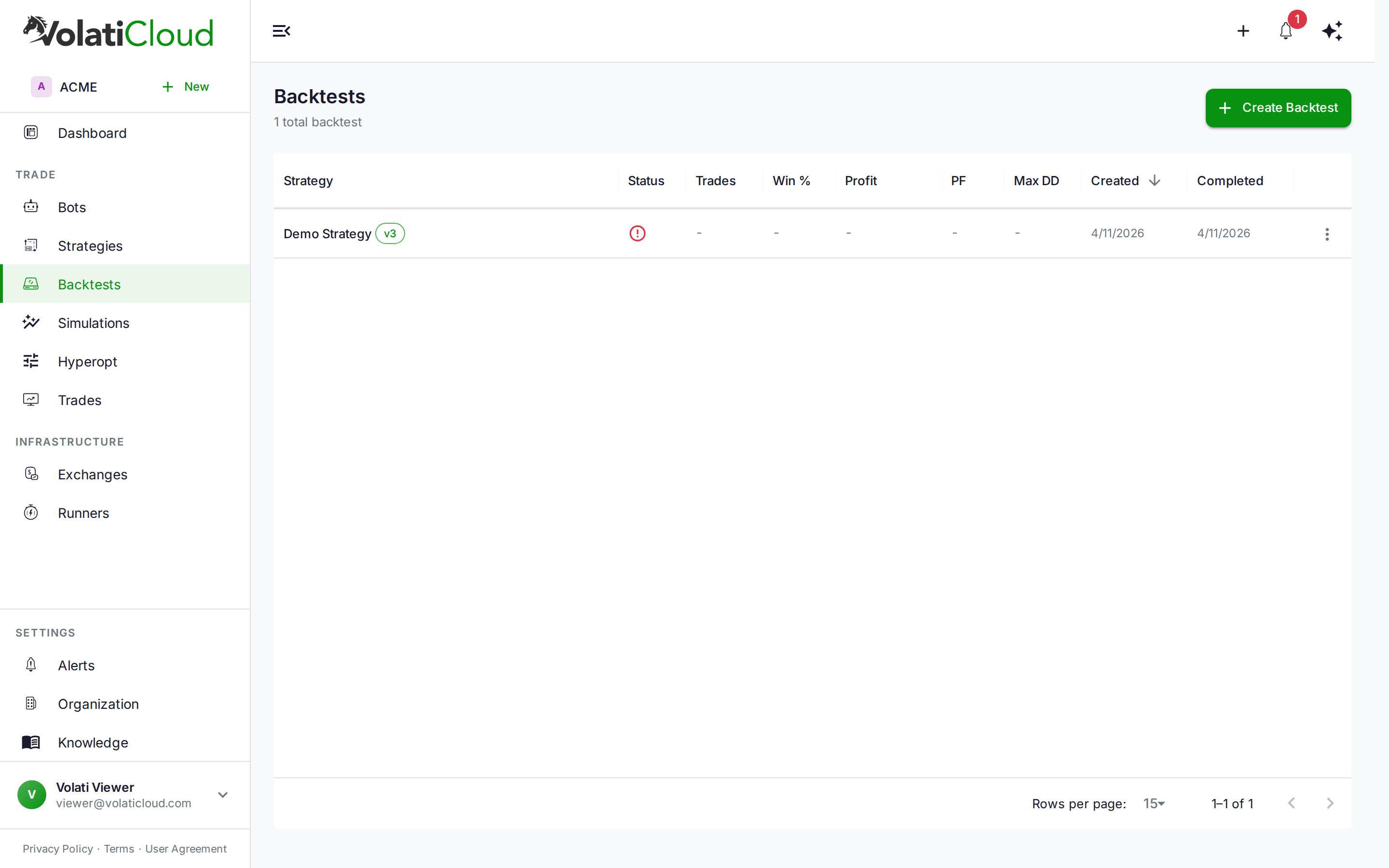
Task: Navigate to Hyperopt
Action: pyautogui.click(x=125, y=362)
